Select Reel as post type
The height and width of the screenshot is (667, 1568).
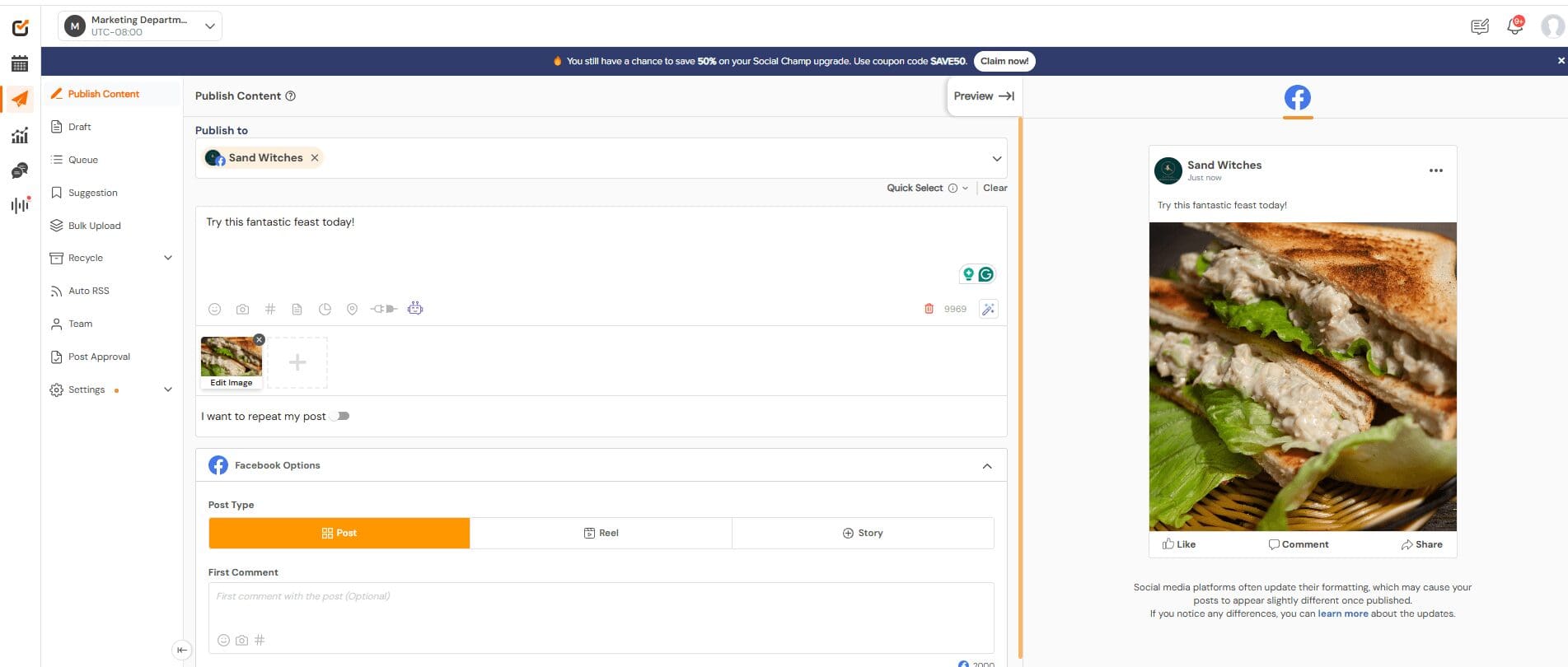coord(601,533)
